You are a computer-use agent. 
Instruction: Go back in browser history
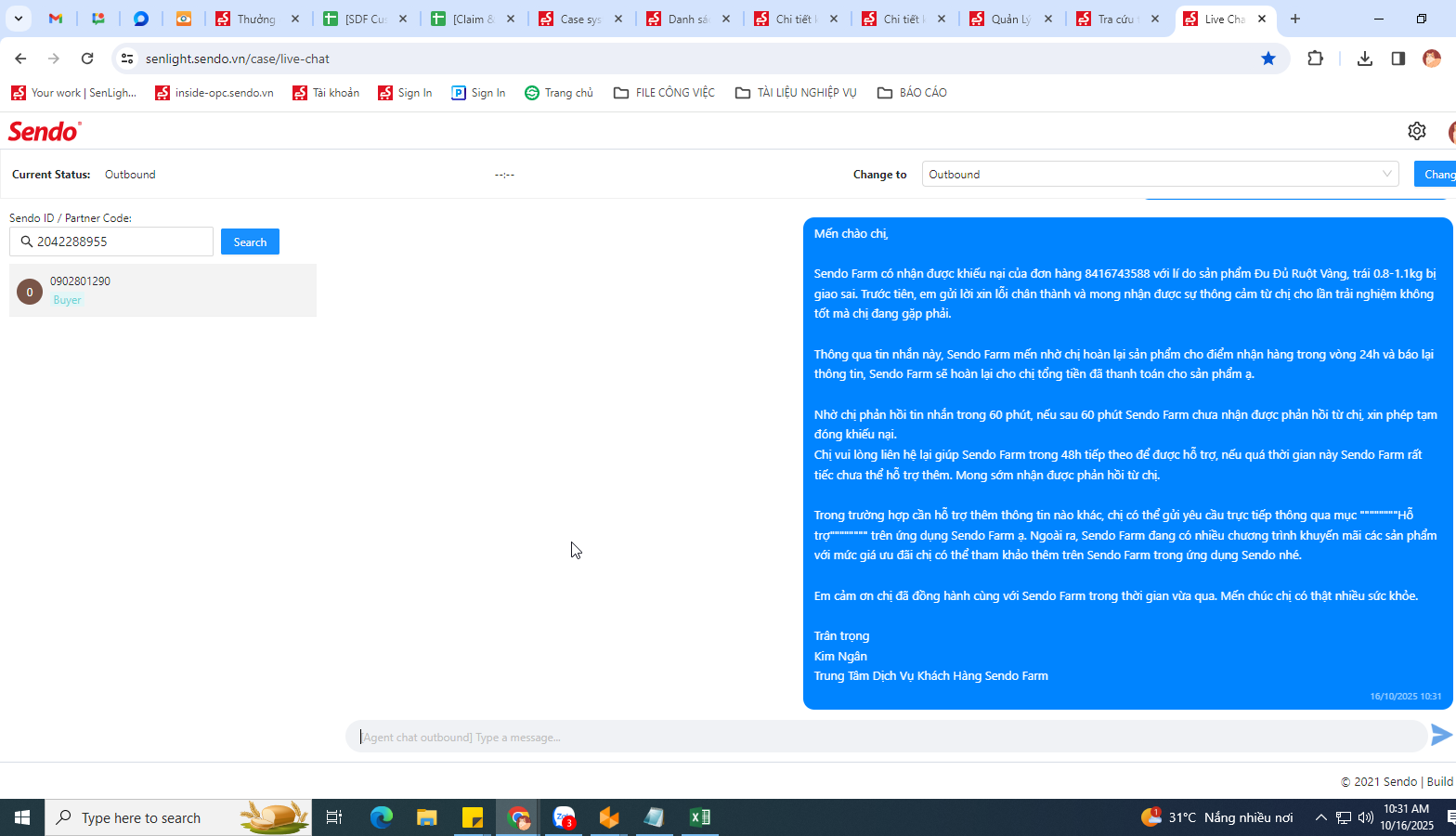click(20, 59)
